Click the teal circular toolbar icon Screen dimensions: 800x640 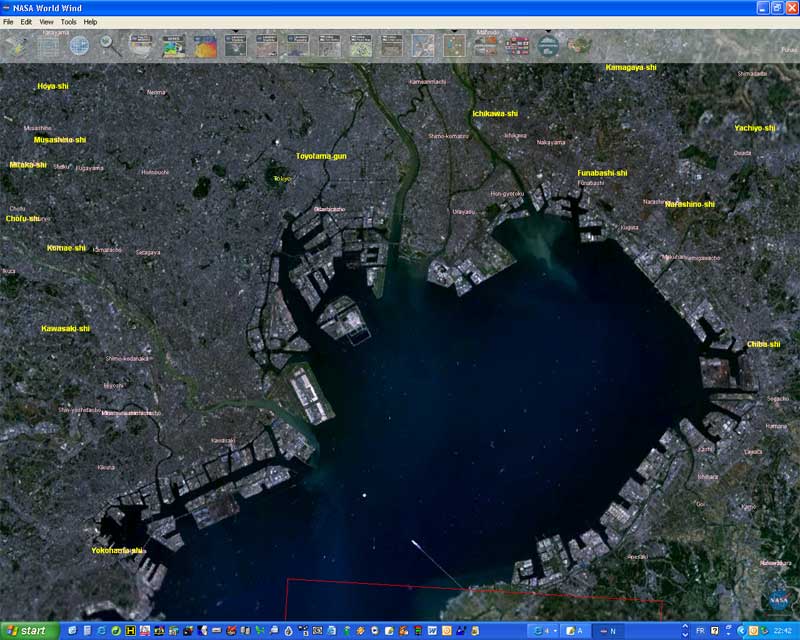point(548,45)
